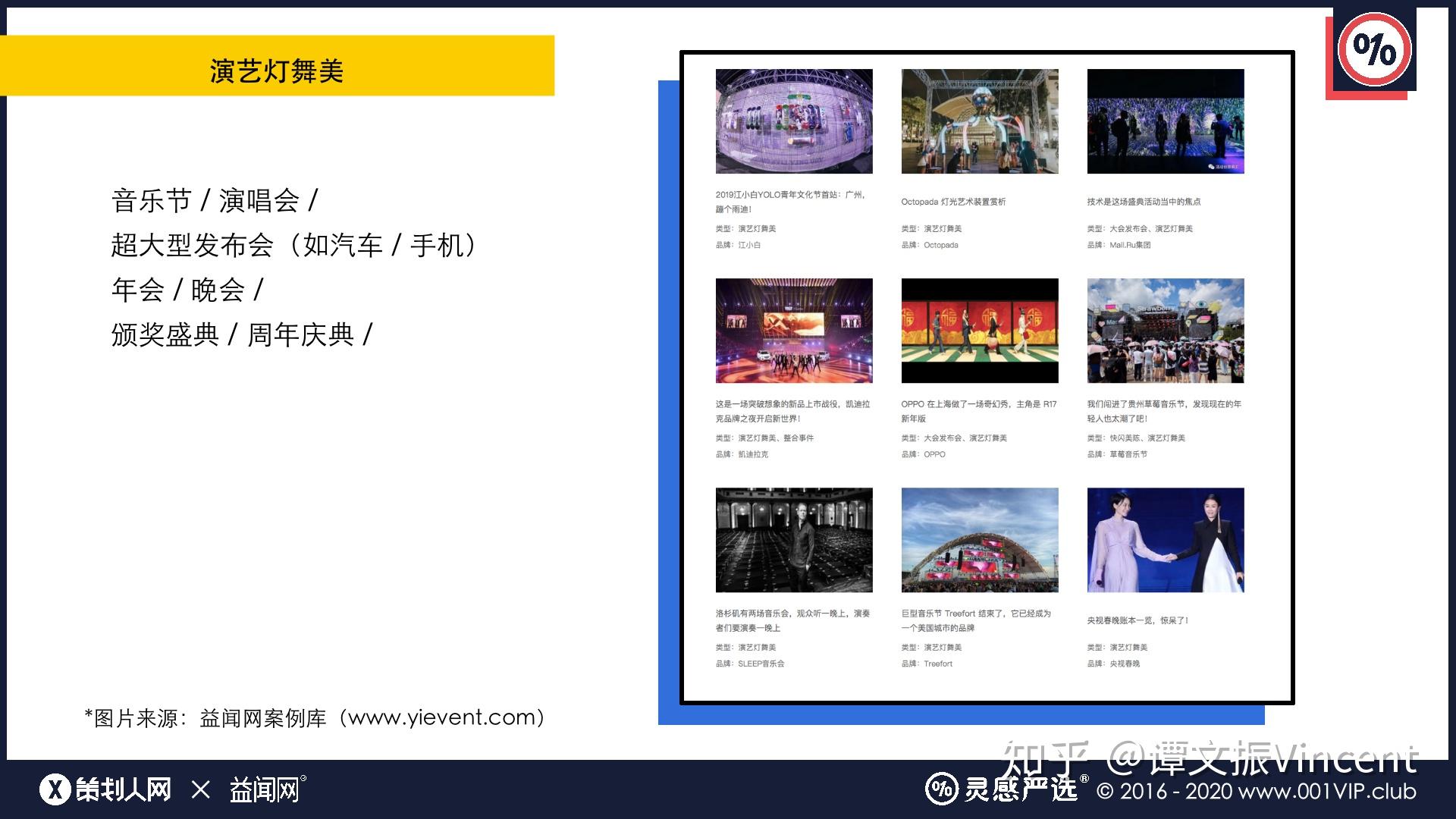1456x819 pixels.
Task: Open the Cadillac launch stage thumbnail
Action: click(x=794, y=331)
